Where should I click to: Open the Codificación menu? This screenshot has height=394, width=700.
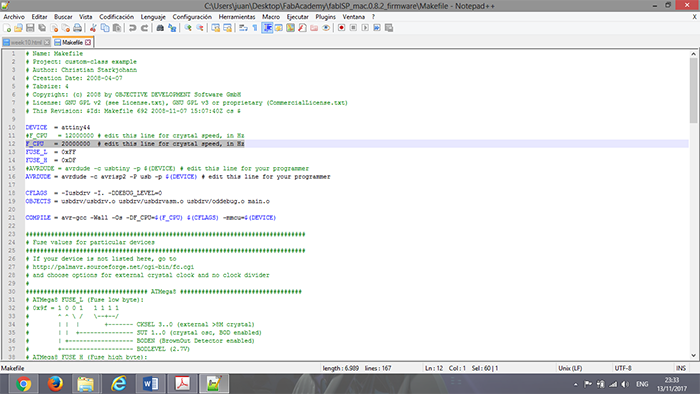(117, 17)
